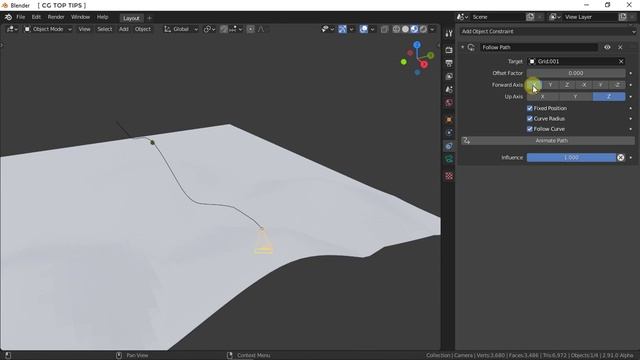
Task: Select wireframe viewport shading
Action: [x=396, y=29]
